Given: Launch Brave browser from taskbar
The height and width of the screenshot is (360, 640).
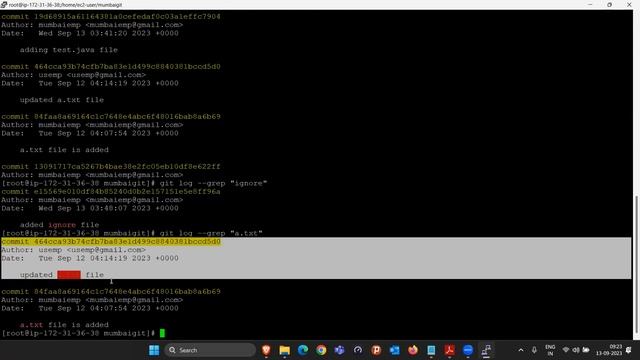Looking at the screenshot, I should [266, 350].
